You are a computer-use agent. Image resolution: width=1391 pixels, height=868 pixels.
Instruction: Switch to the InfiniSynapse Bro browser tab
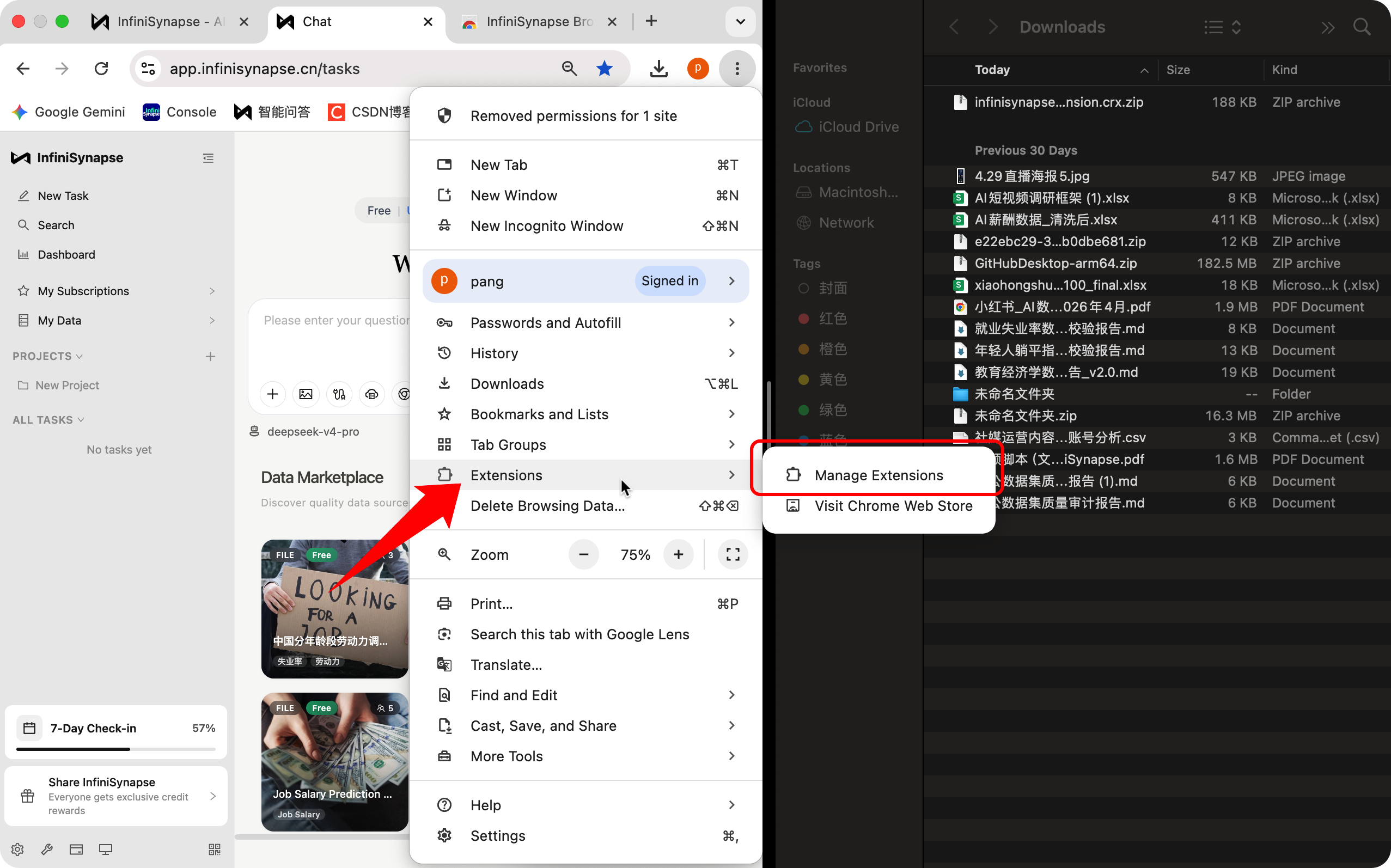pyautogui.click(x=540, y=22)
